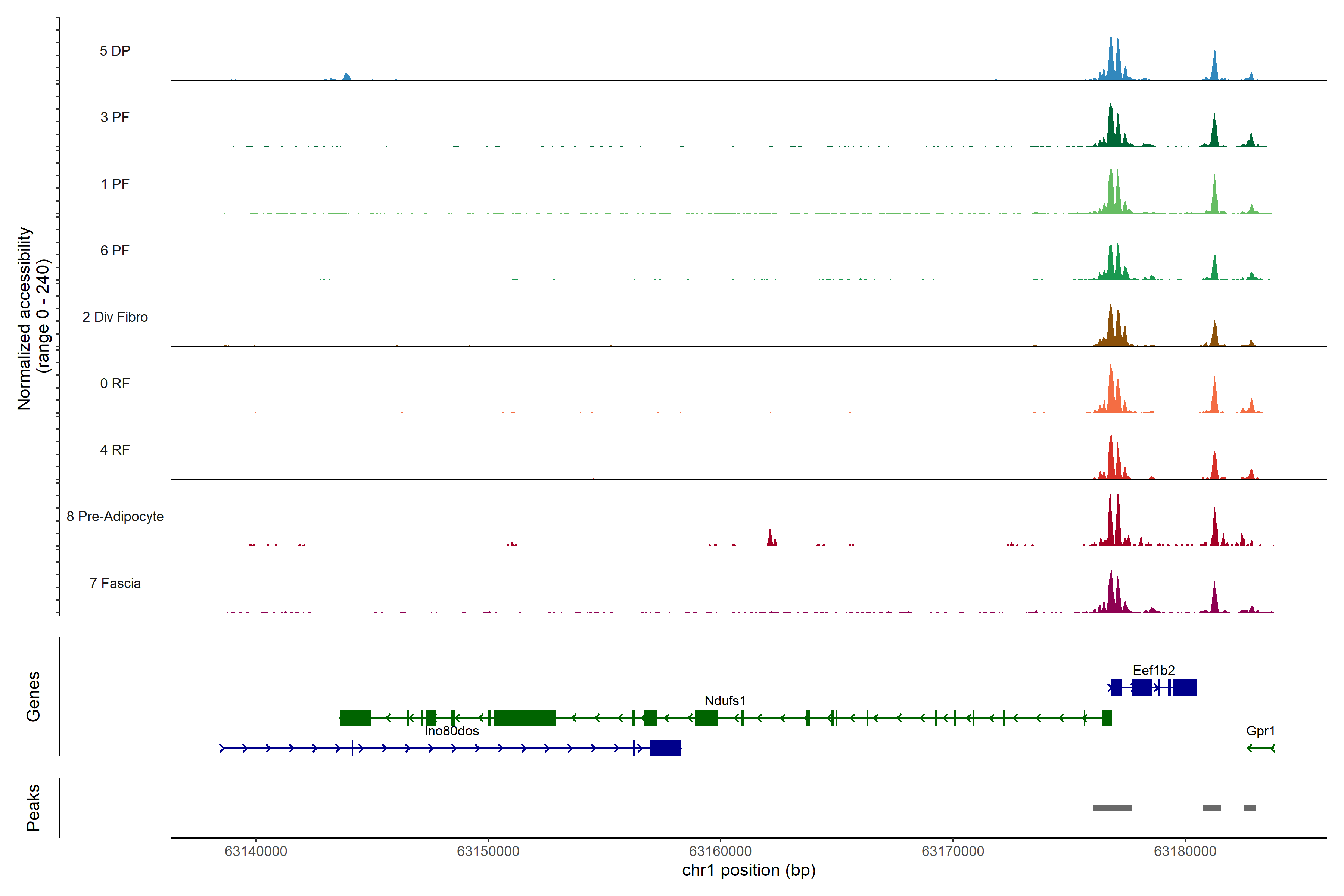Image resolution: width=1344 pixels, height=896 pixels.
Task: Click the rightmost small gray peak bar
Action: coord(1249,808)
